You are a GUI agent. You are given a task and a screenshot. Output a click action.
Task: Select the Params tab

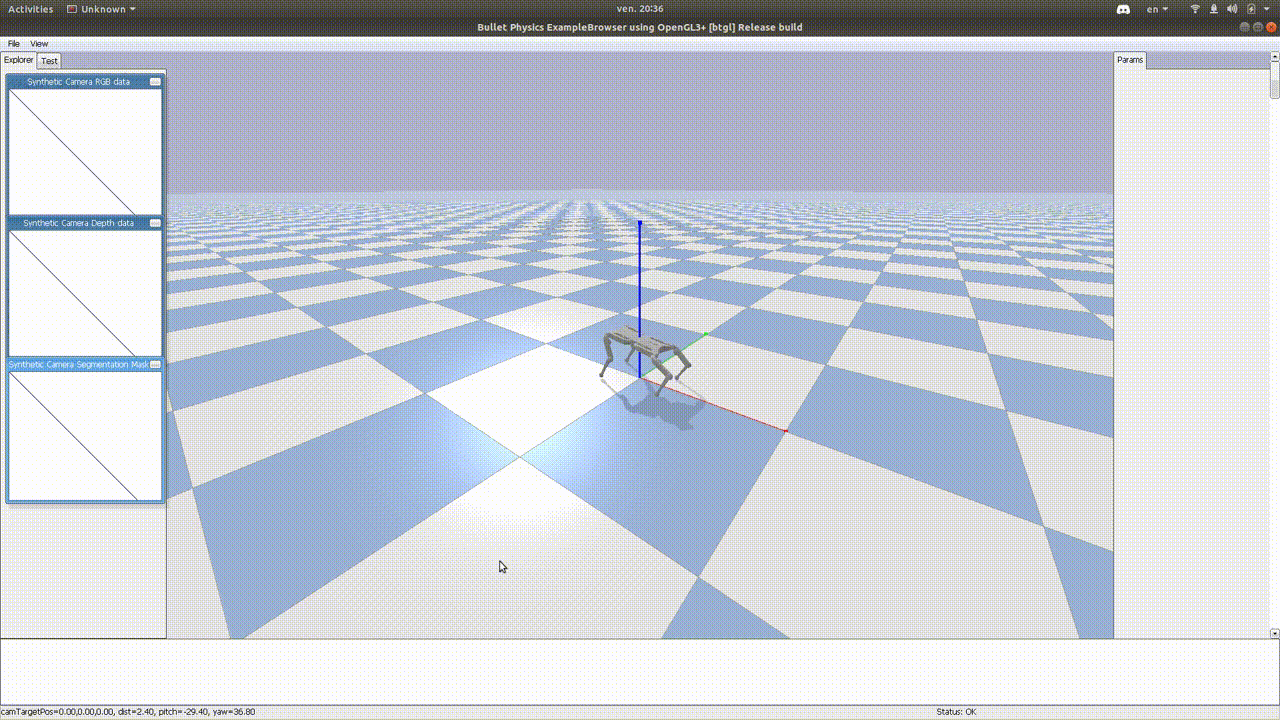coord(1130,60)
